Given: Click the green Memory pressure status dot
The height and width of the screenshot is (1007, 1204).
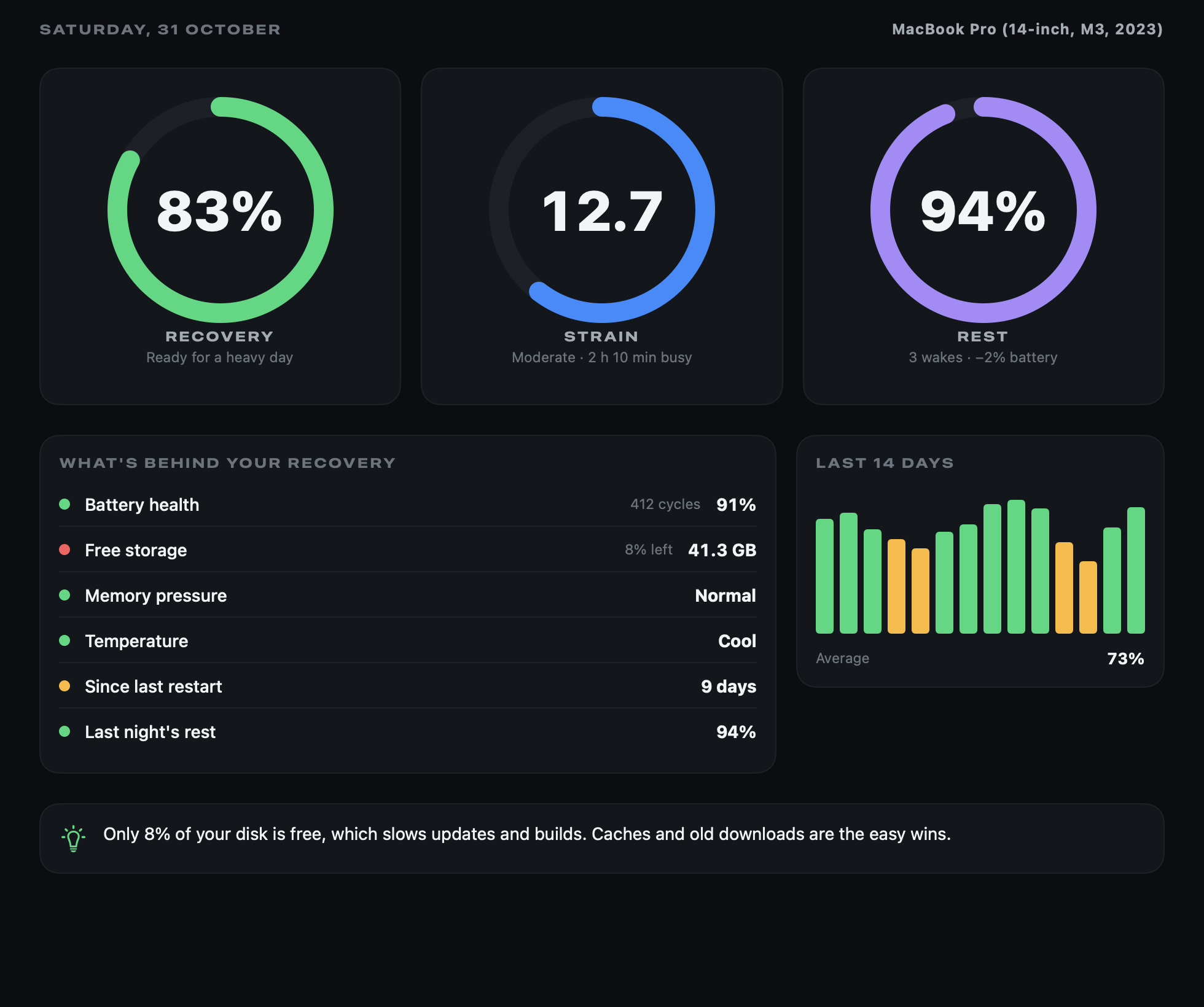Looking at the screenshot, I should (x=64, y=595).
